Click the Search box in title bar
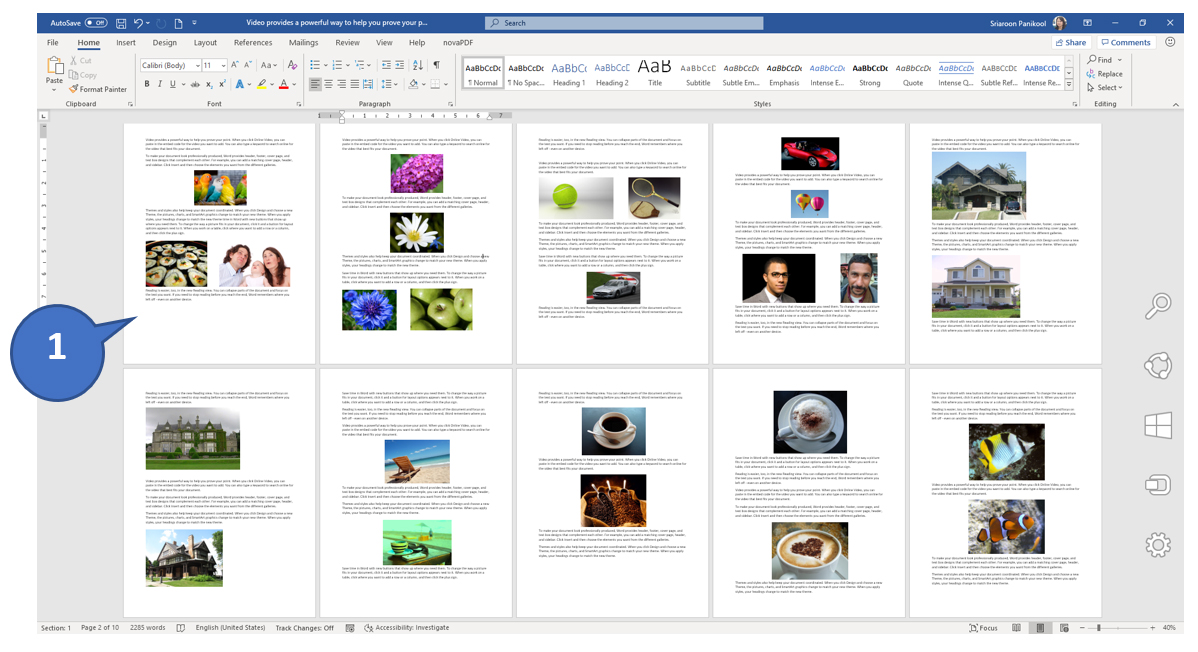This screenshot has width=1198, height=652. click(x=624, y=23)
